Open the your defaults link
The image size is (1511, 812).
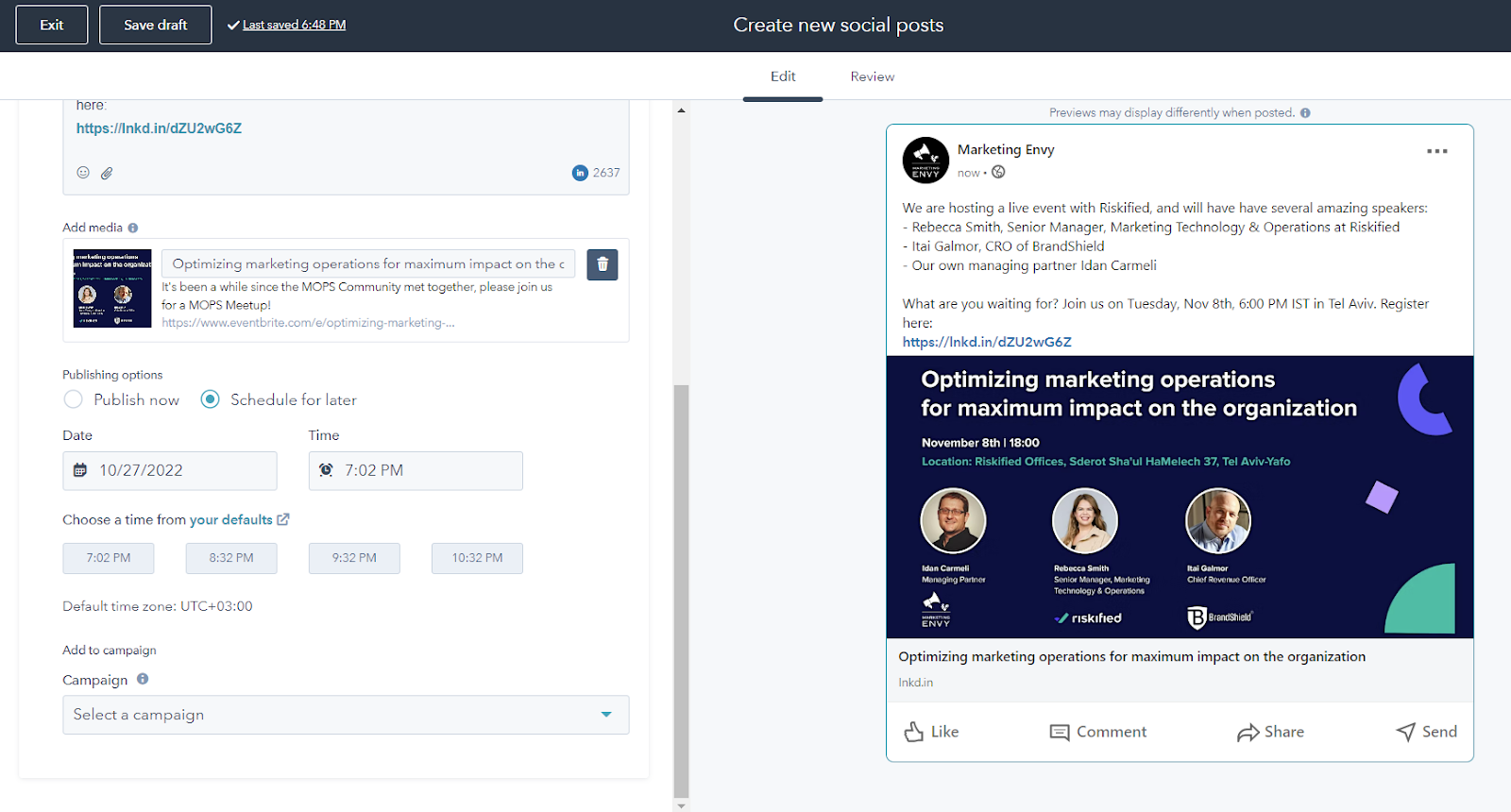pos(230,519)
